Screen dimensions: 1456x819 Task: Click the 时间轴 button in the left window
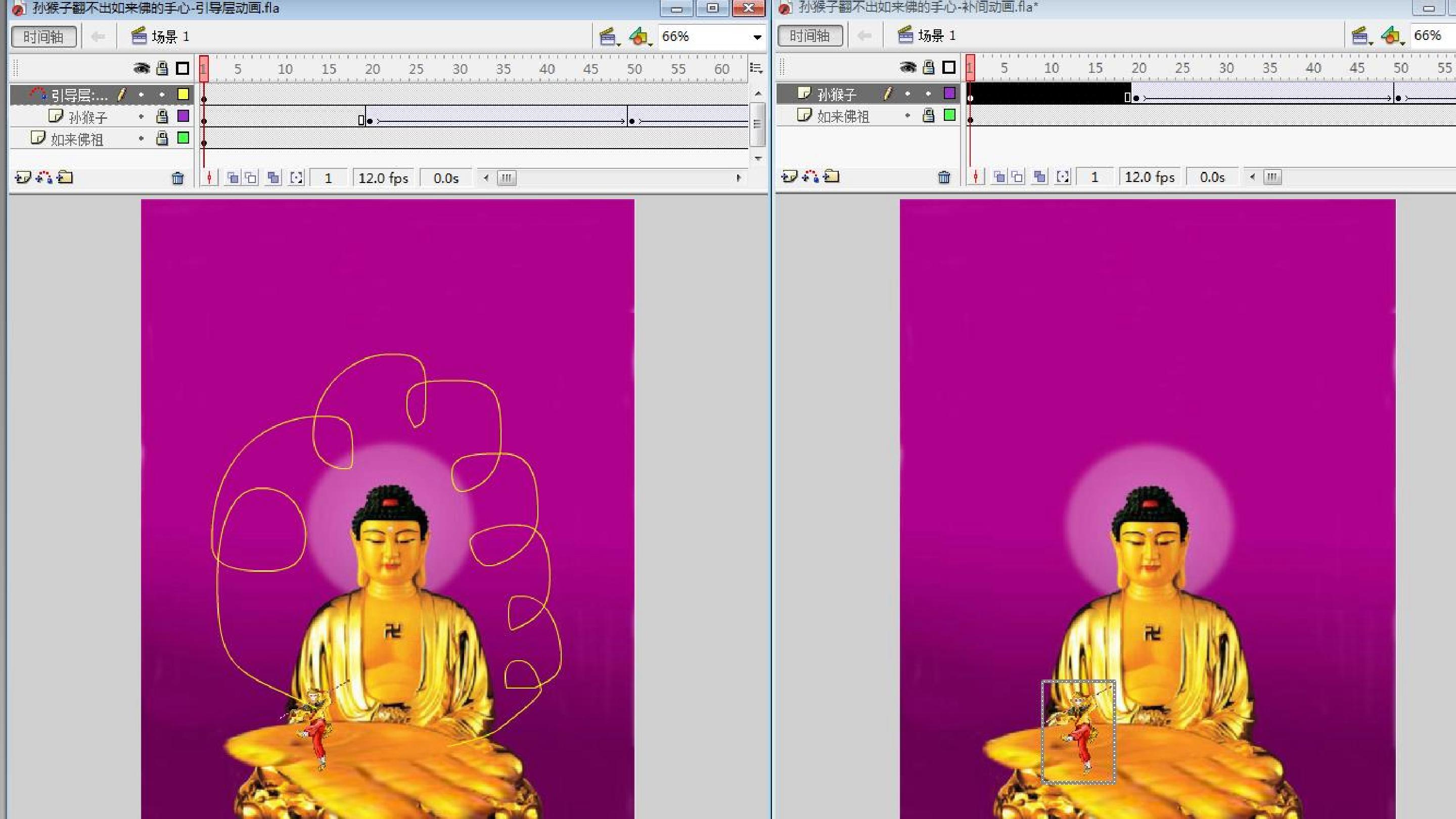[43, 37]
